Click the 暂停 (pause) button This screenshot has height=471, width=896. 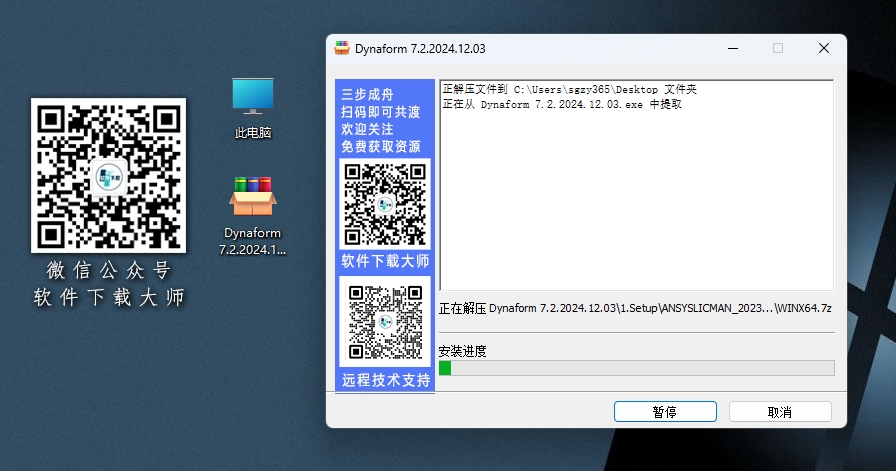tap(665, 412)
